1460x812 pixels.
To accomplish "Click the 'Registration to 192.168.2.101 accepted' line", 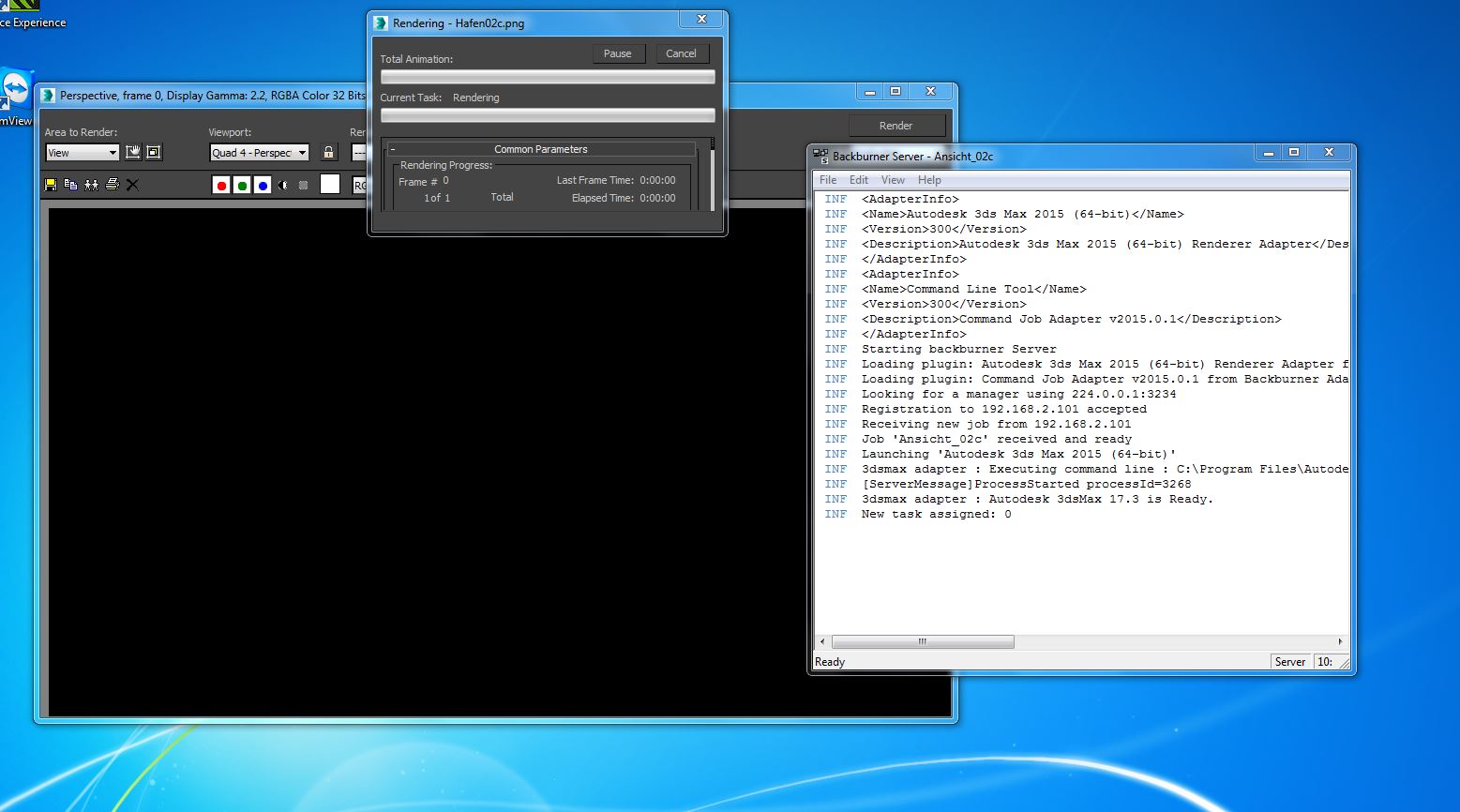I will (1004, 409).
